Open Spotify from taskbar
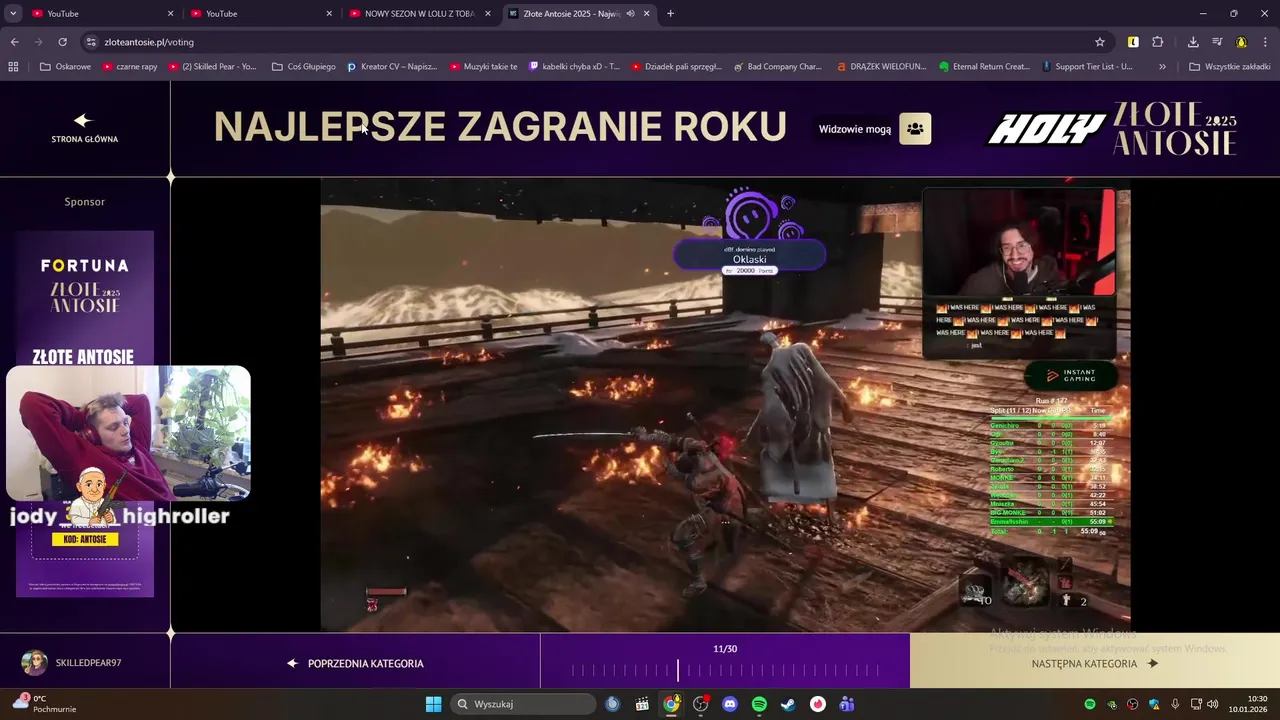This screenshot has width=1280, height=720. tap(759, 704)
